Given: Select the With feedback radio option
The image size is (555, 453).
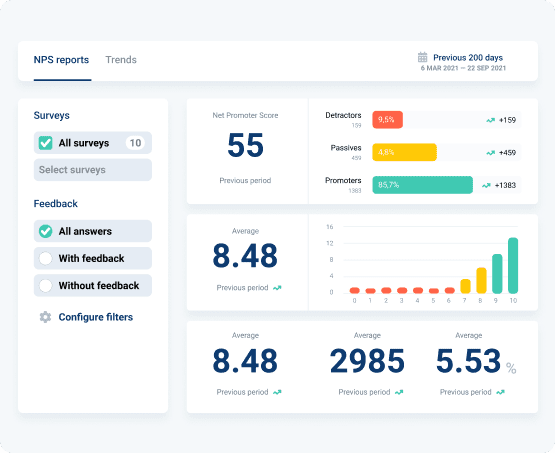Looking at the screenshot, I should (x=46, y=258).
